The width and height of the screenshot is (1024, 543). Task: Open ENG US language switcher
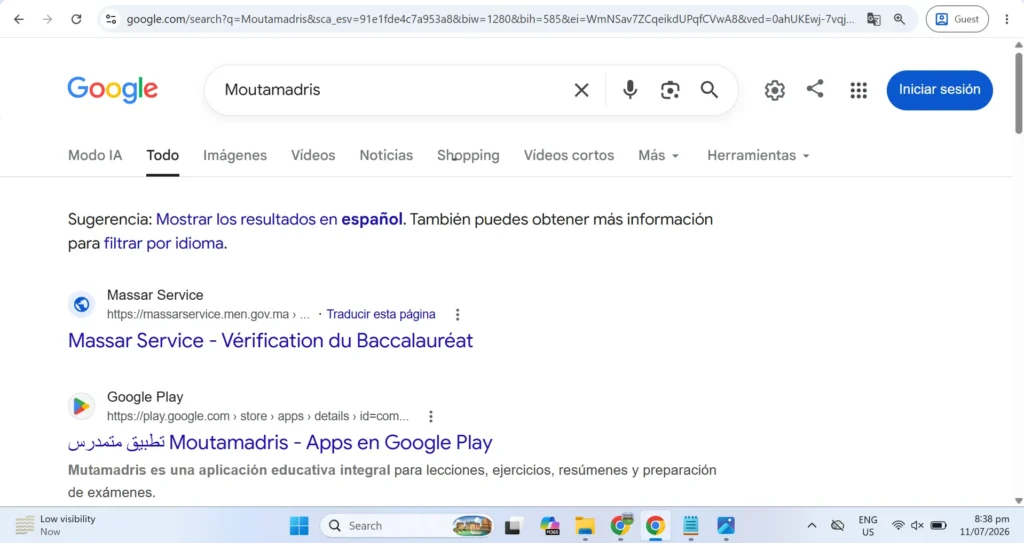[x=867, y=525]
